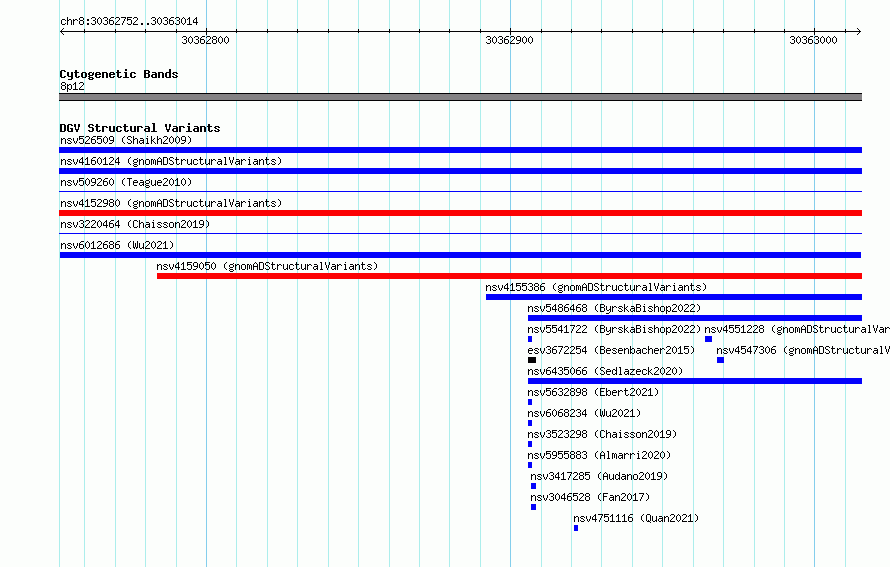The width and height of the screenshot is (890, 567).
Task: Click nsv4751116 (Quan2021) label
Action: 636,518
